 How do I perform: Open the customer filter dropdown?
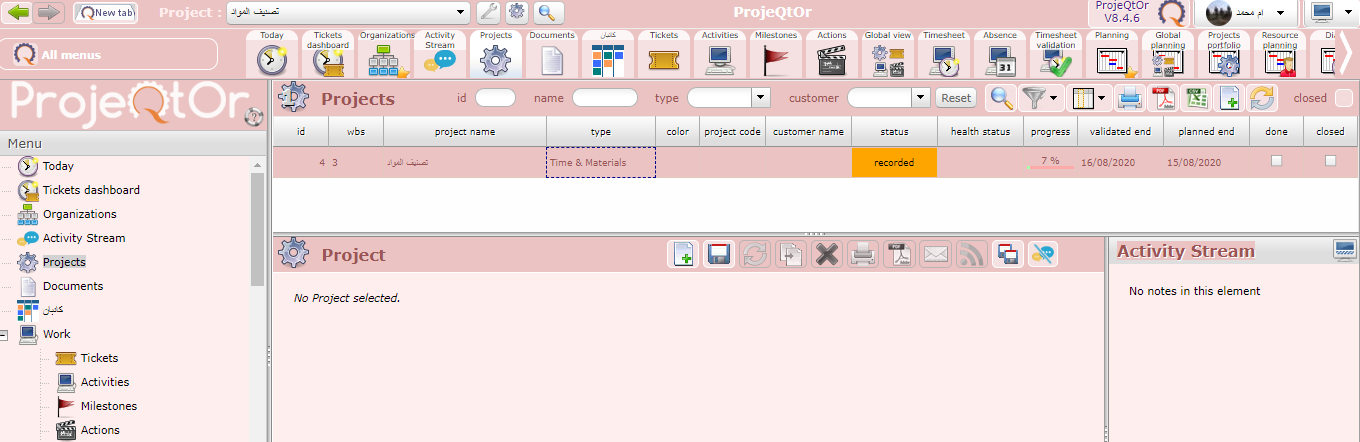(x=921, y=98)
